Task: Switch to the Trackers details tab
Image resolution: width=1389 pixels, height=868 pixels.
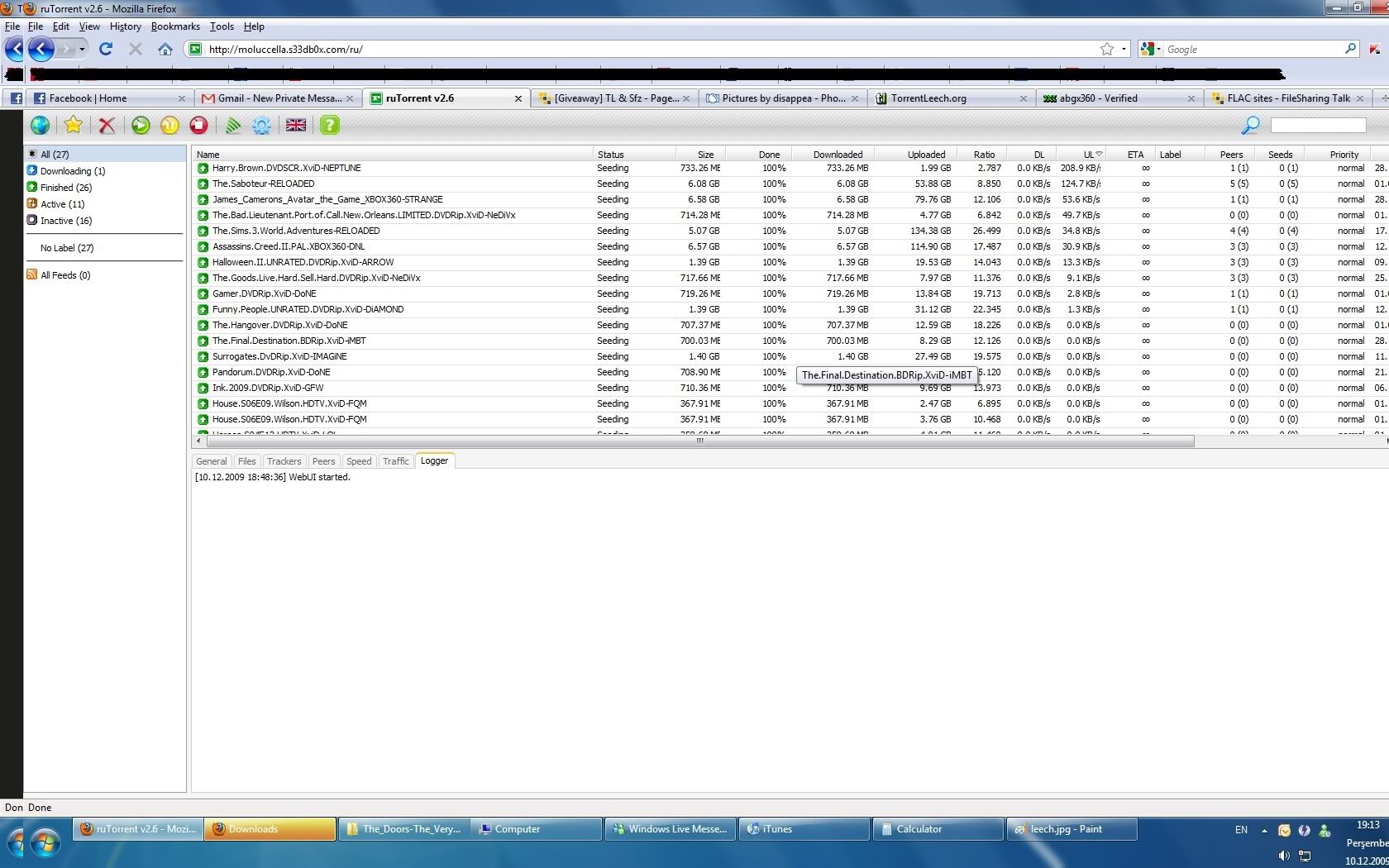Action: pos(284,461)
